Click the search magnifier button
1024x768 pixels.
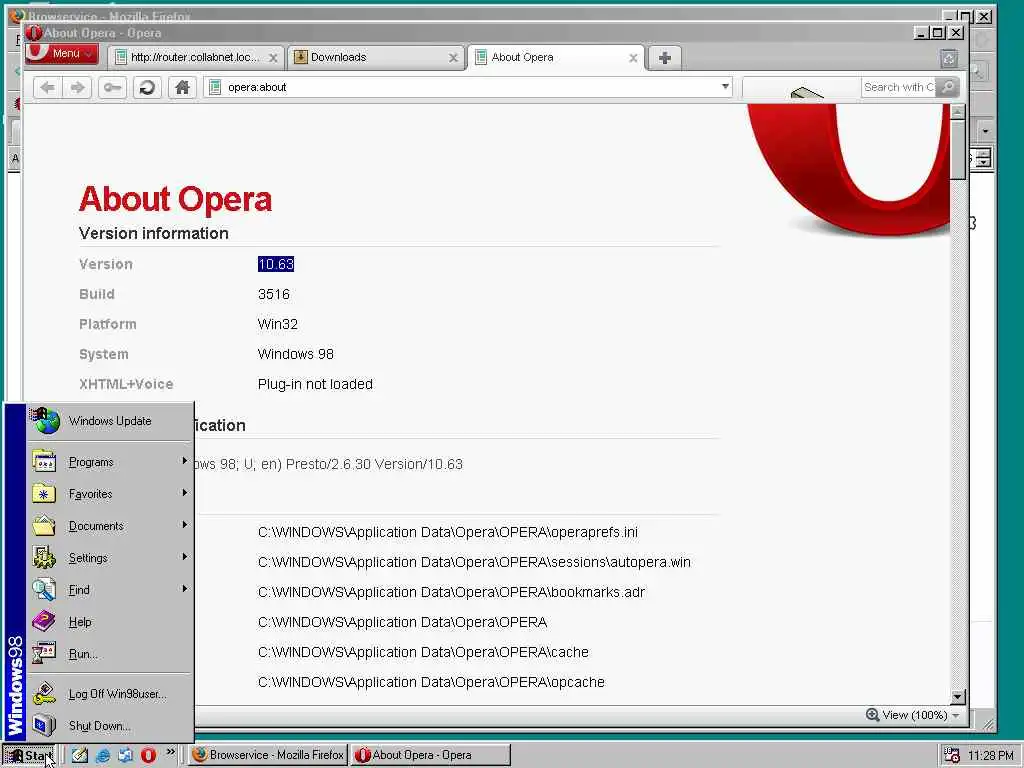pos(947,87)
